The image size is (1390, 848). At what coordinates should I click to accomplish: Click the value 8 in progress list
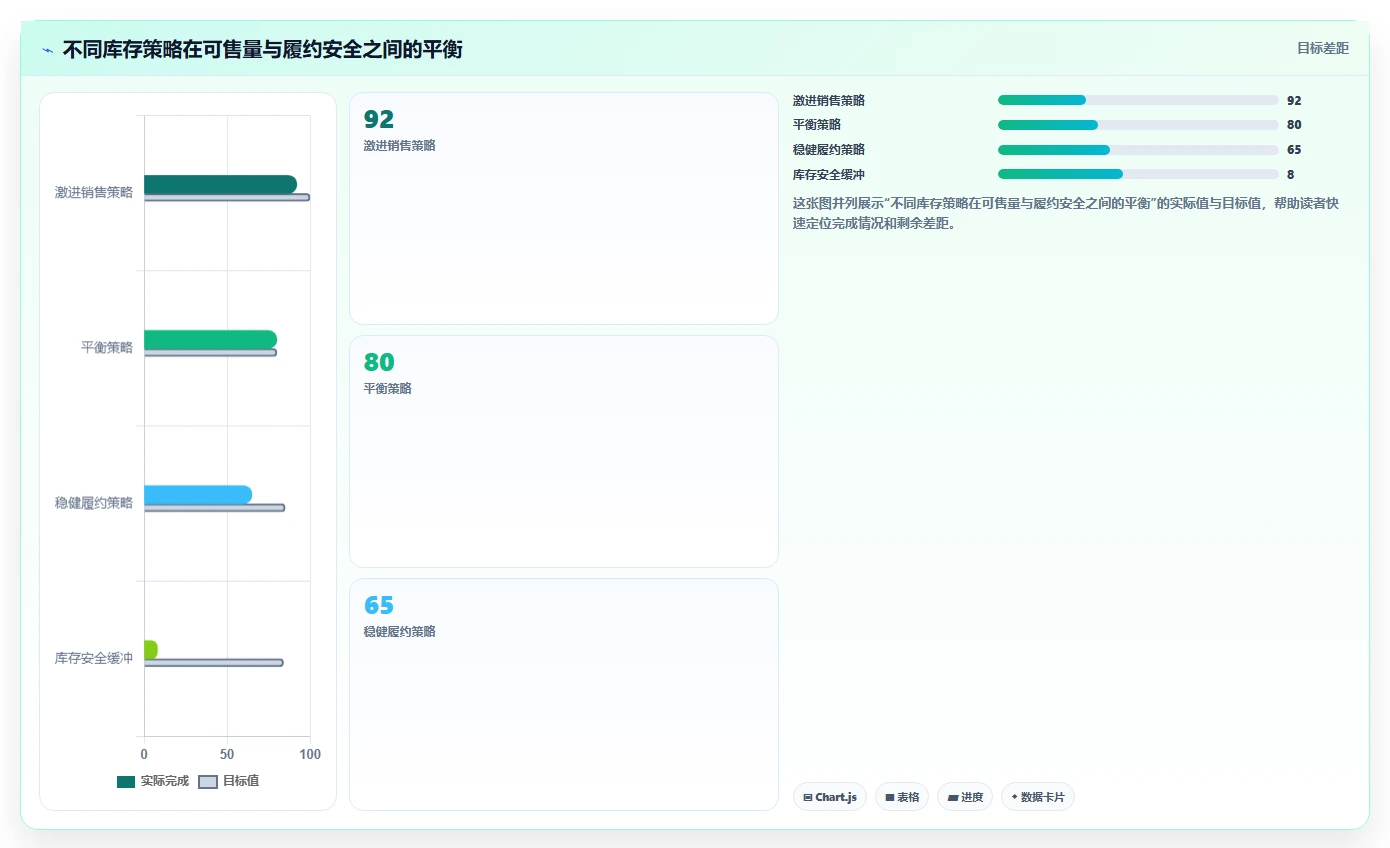1291,174
